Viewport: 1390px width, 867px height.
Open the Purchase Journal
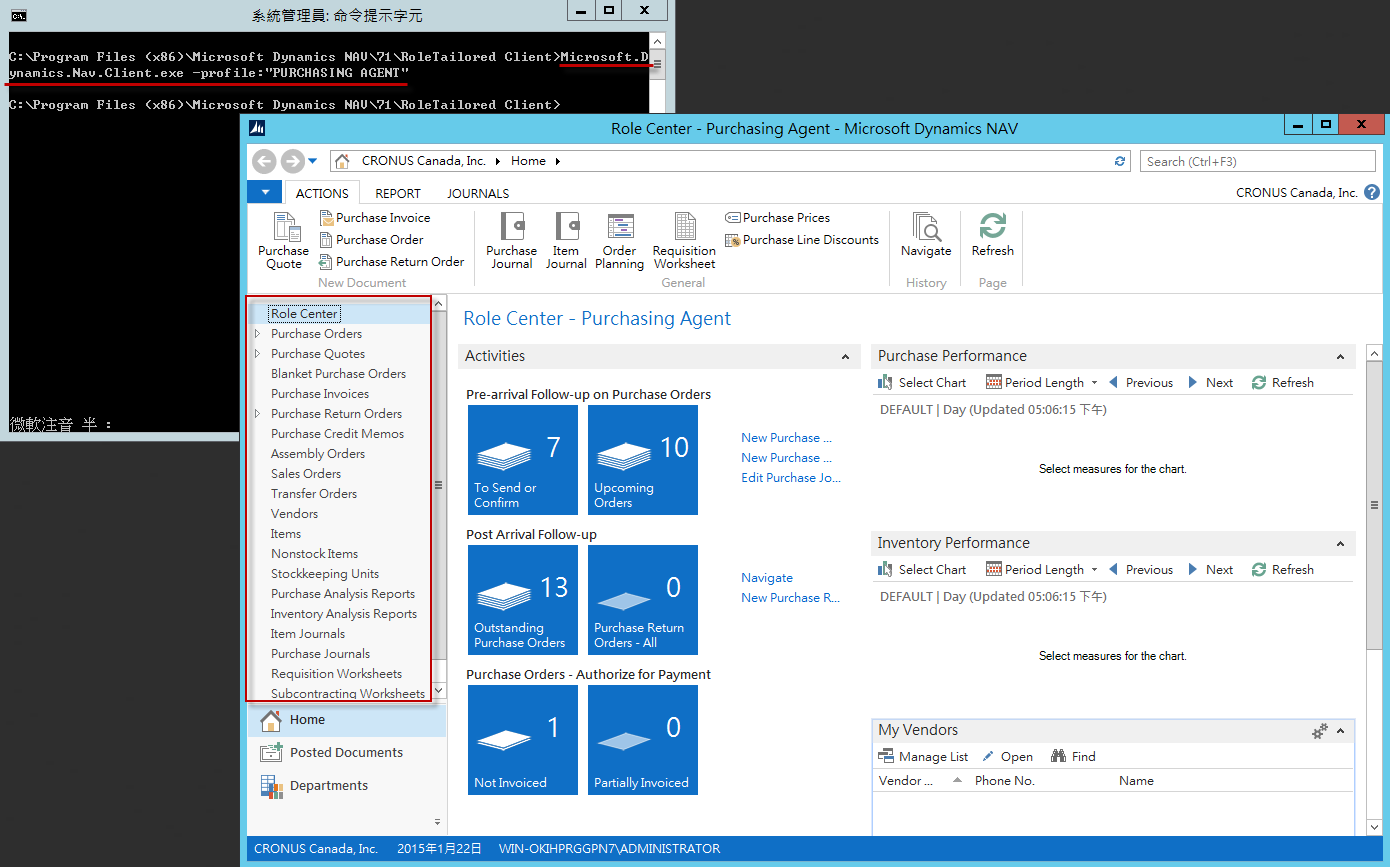[x=511, y=241]
